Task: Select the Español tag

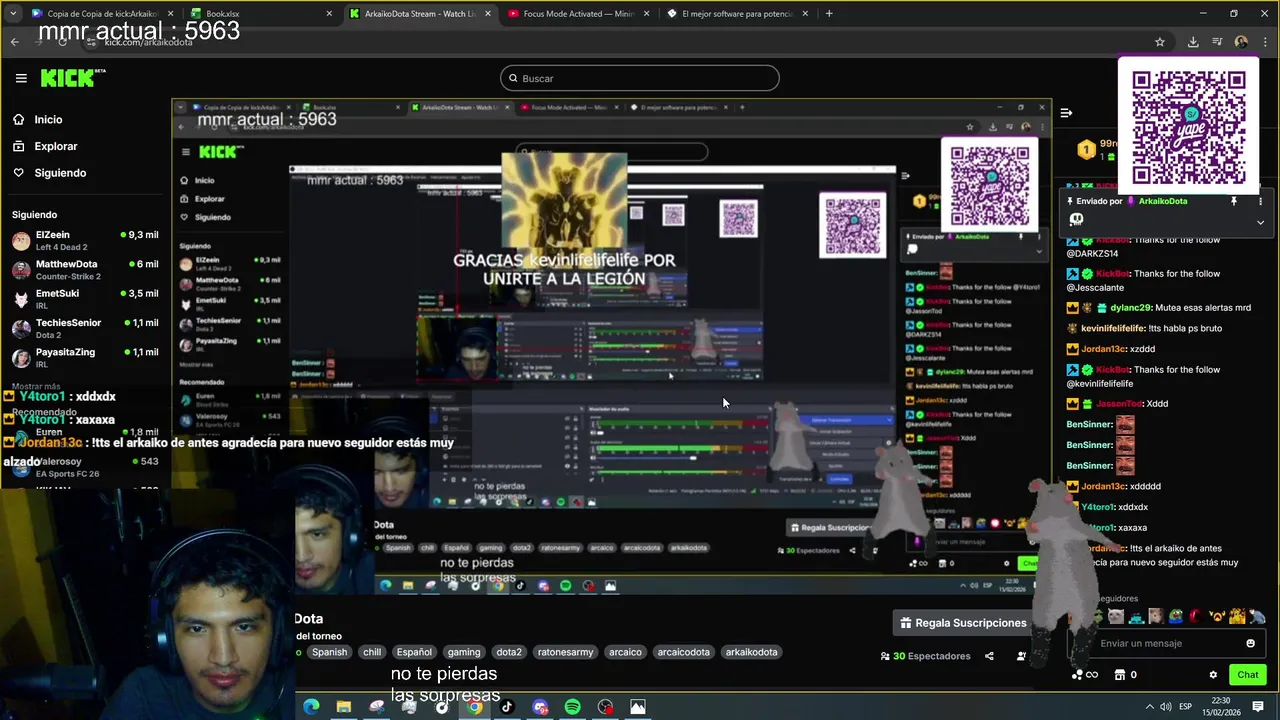Action: click(x=414, y=652)
